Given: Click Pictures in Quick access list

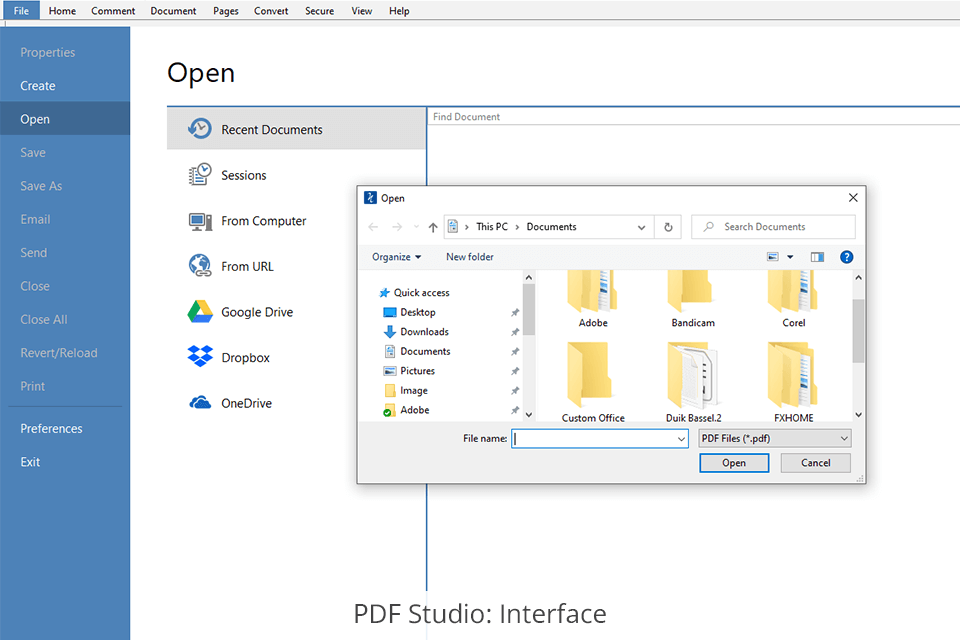Looking at the screenshot, I should [x=417, y=371].
